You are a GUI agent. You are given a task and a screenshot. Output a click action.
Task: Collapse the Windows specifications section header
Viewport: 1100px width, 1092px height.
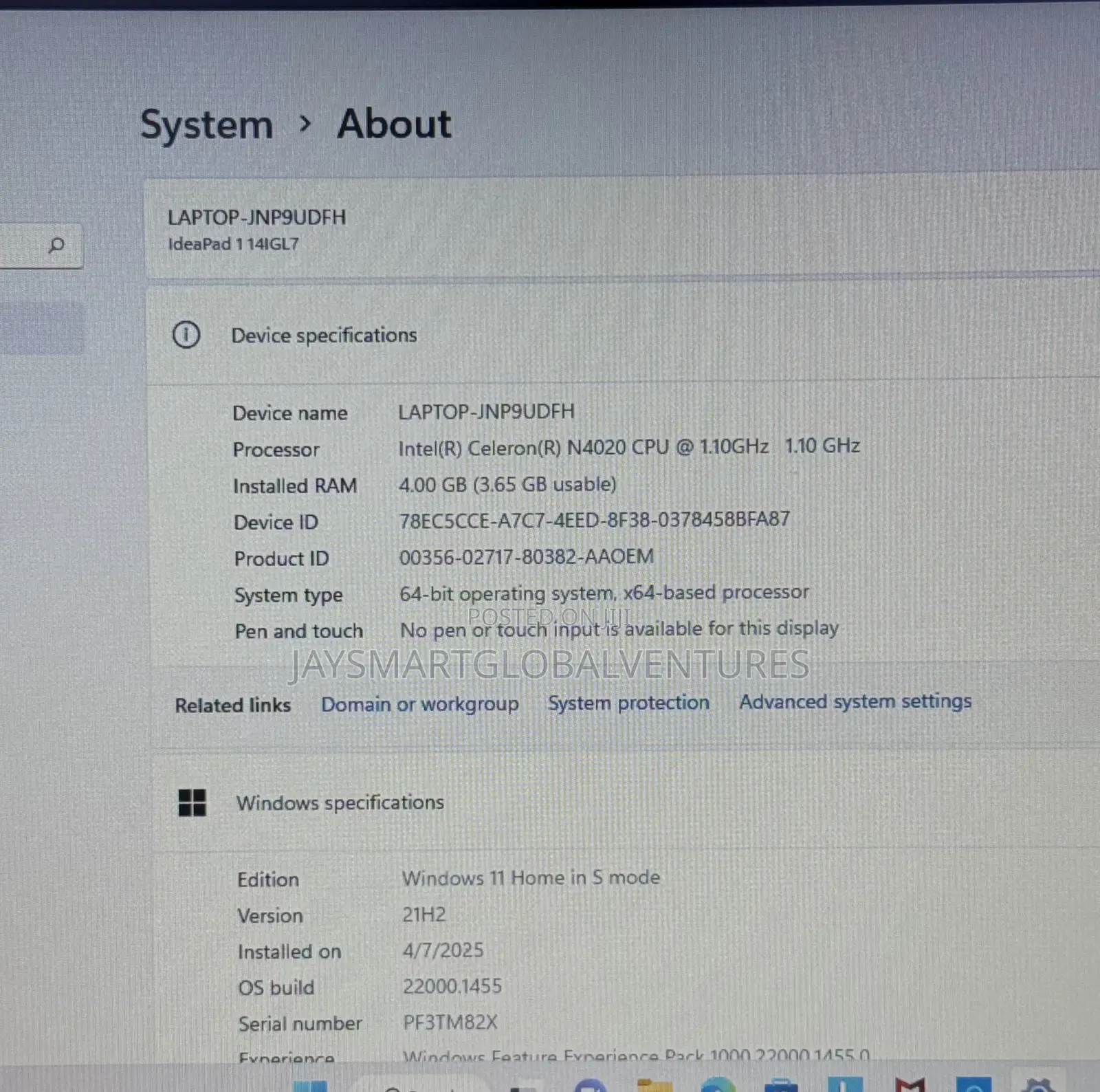[x=626, y=802]
